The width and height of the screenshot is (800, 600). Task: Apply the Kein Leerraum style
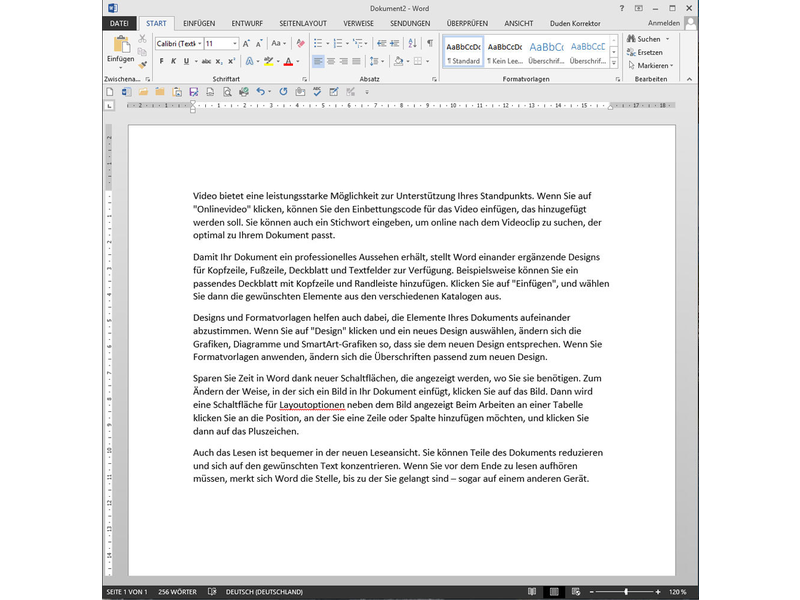[505, 52]
